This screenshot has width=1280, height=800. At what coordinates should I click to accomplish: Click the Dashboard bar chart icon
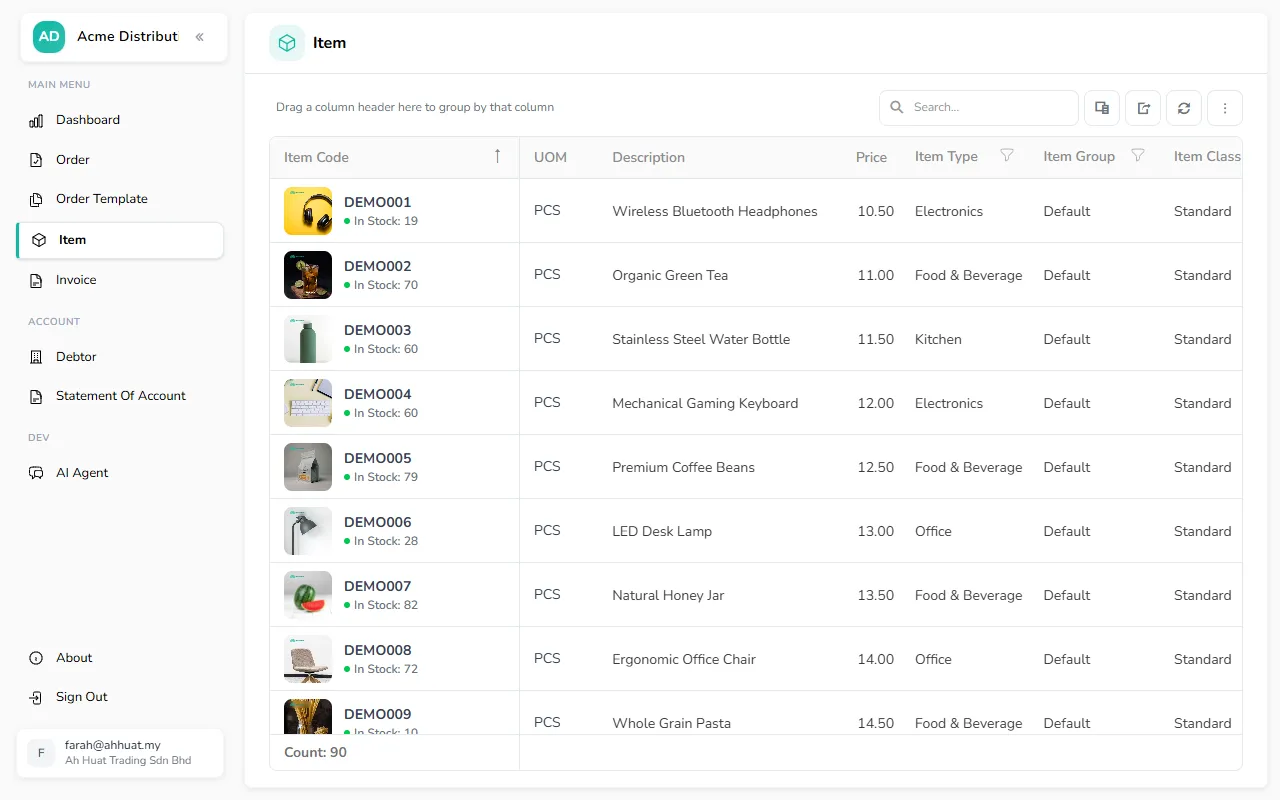(36, 121)
